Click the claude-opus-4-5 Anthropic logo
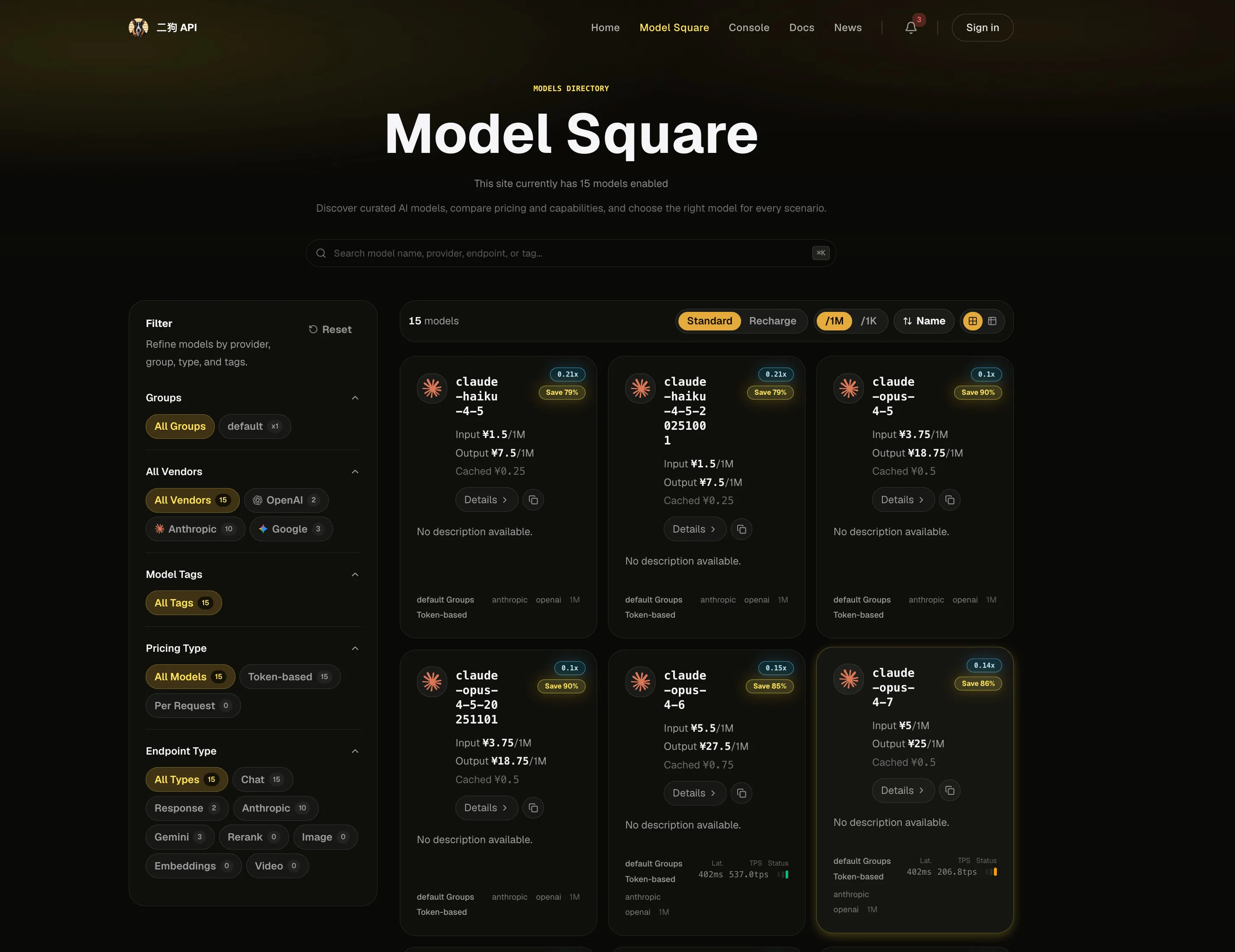 tap(849, 388)
